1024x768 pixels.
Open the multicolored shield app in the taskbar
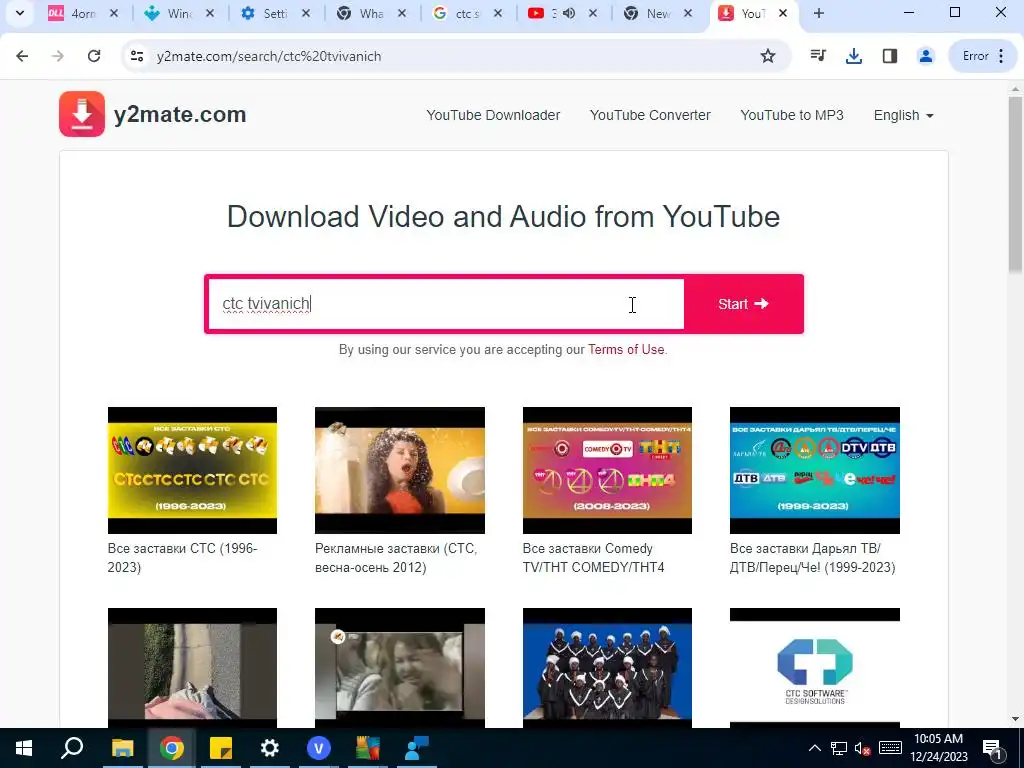click(368, 748)
